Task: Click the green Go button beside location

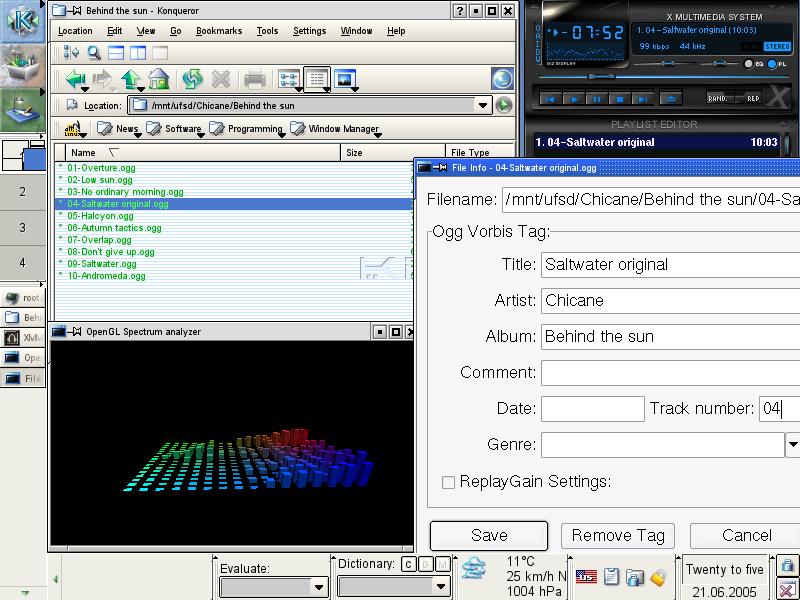Action: [504, 106]
